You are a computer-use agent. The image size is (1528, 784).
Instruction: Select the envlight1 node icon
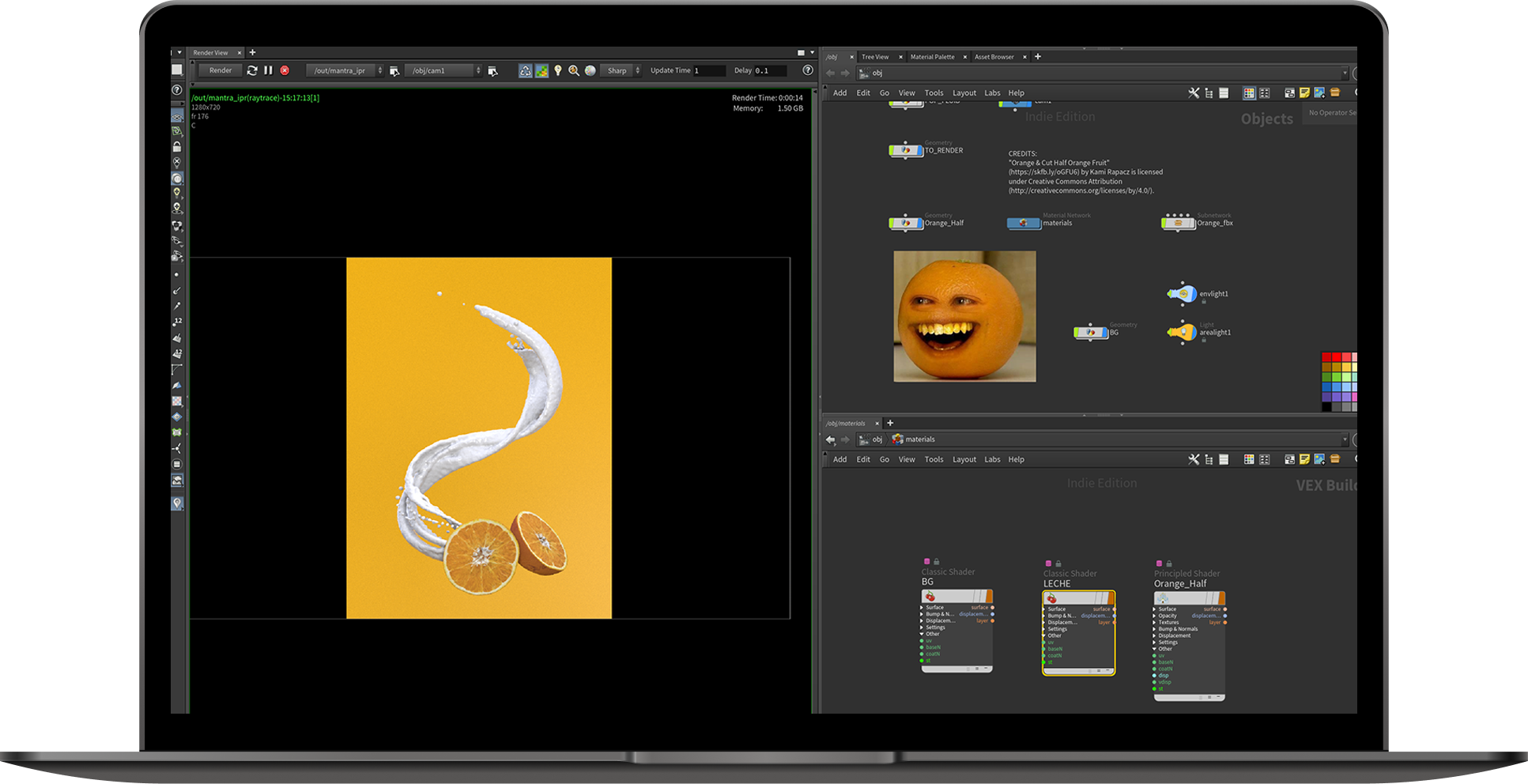[1182, 294]
